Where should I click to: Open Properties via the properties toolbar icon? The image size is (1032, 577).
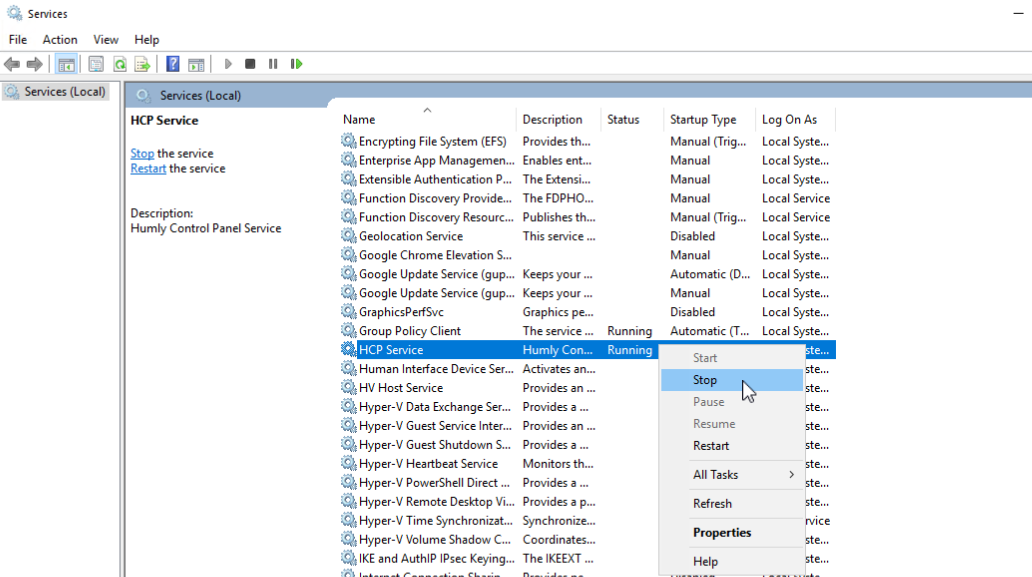click(95, 63)
